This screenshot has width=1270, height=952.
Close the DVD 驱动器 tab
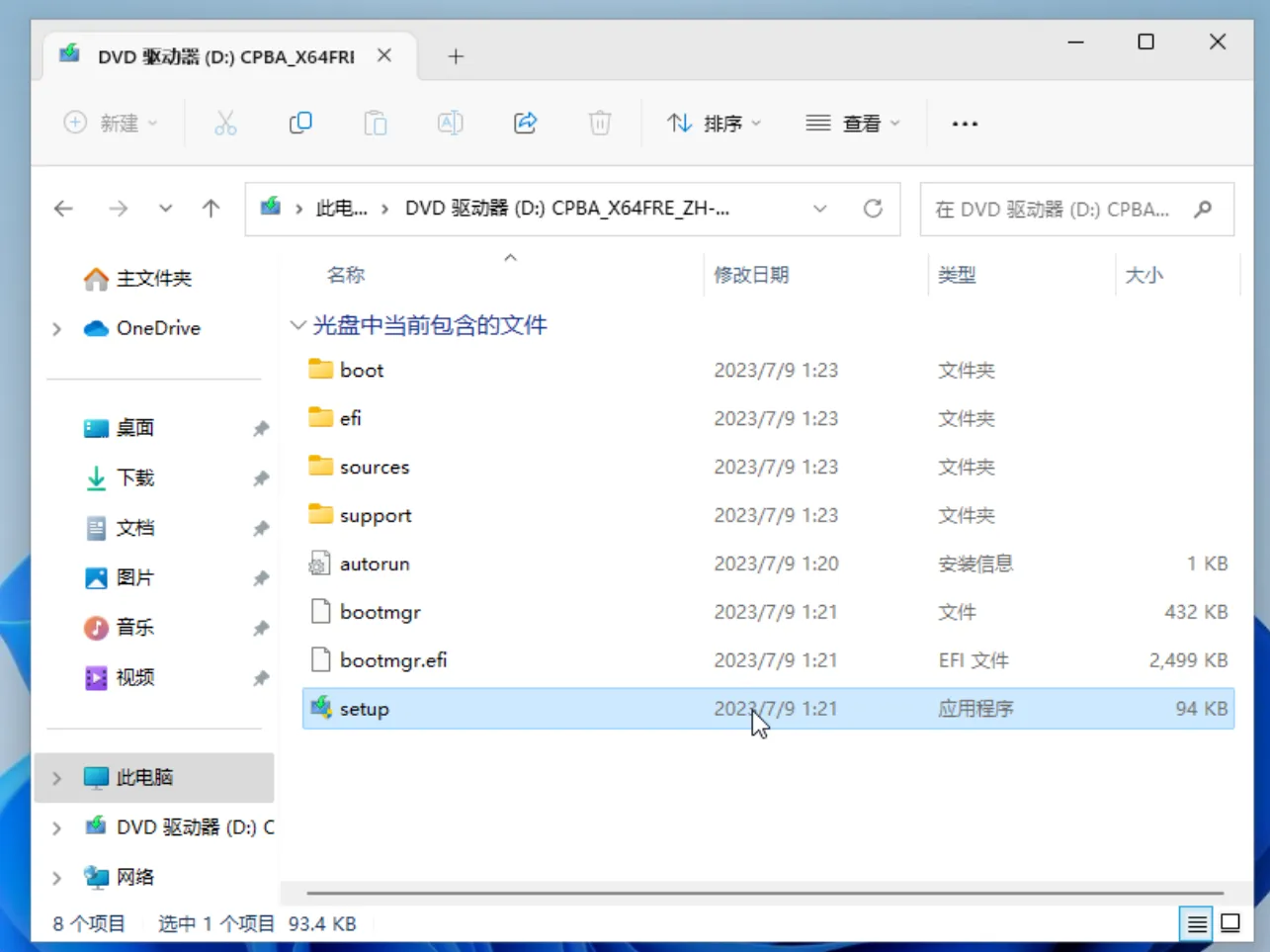[384, 55]
